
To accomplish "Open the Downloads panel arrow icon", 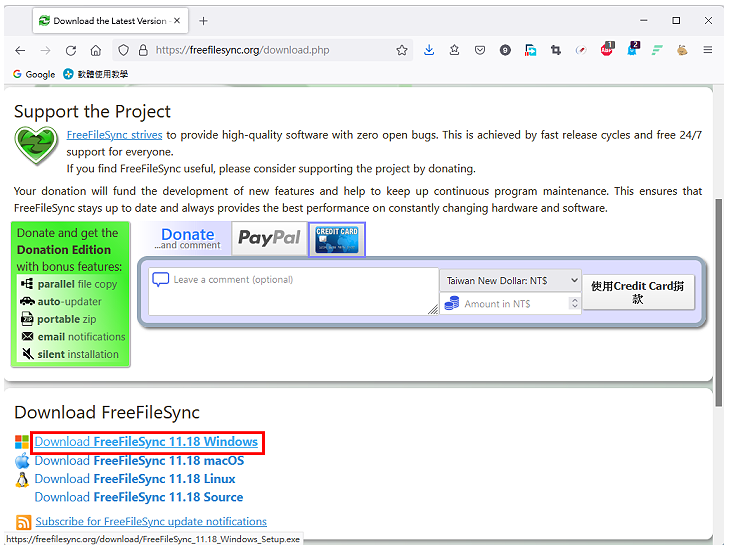I will pos(429,50).
